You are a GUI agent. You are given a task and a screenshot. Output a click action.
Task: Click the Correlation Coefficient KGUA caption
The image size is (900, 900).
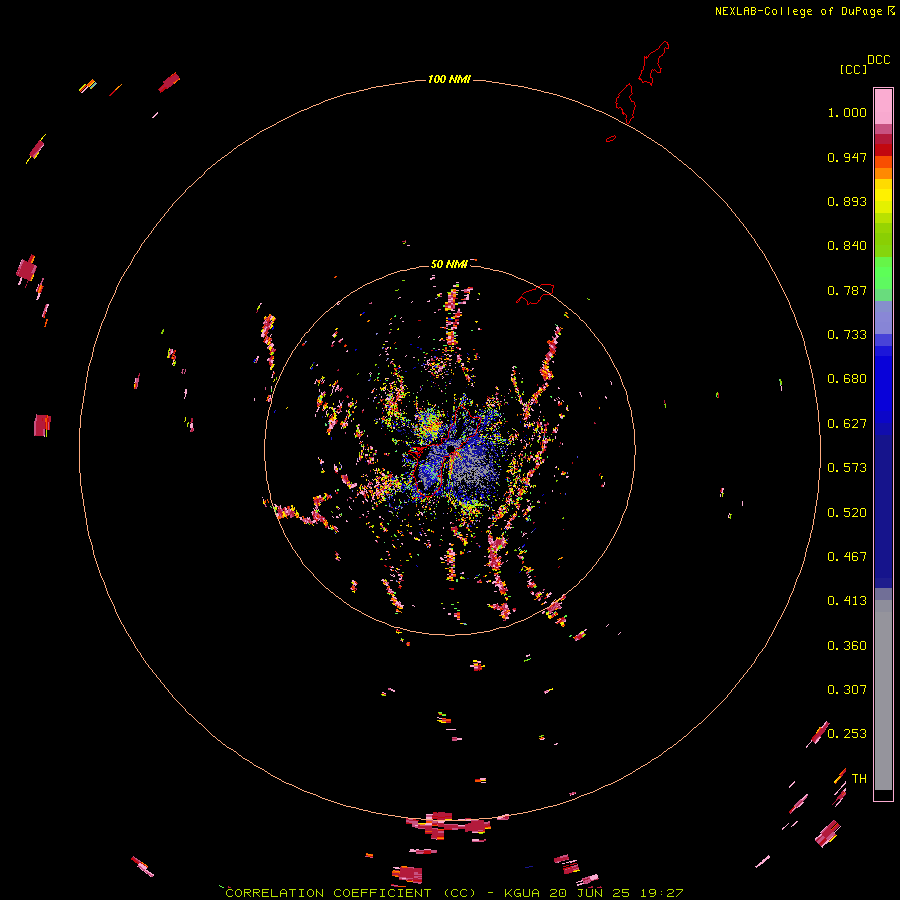[x=454, y=893]
